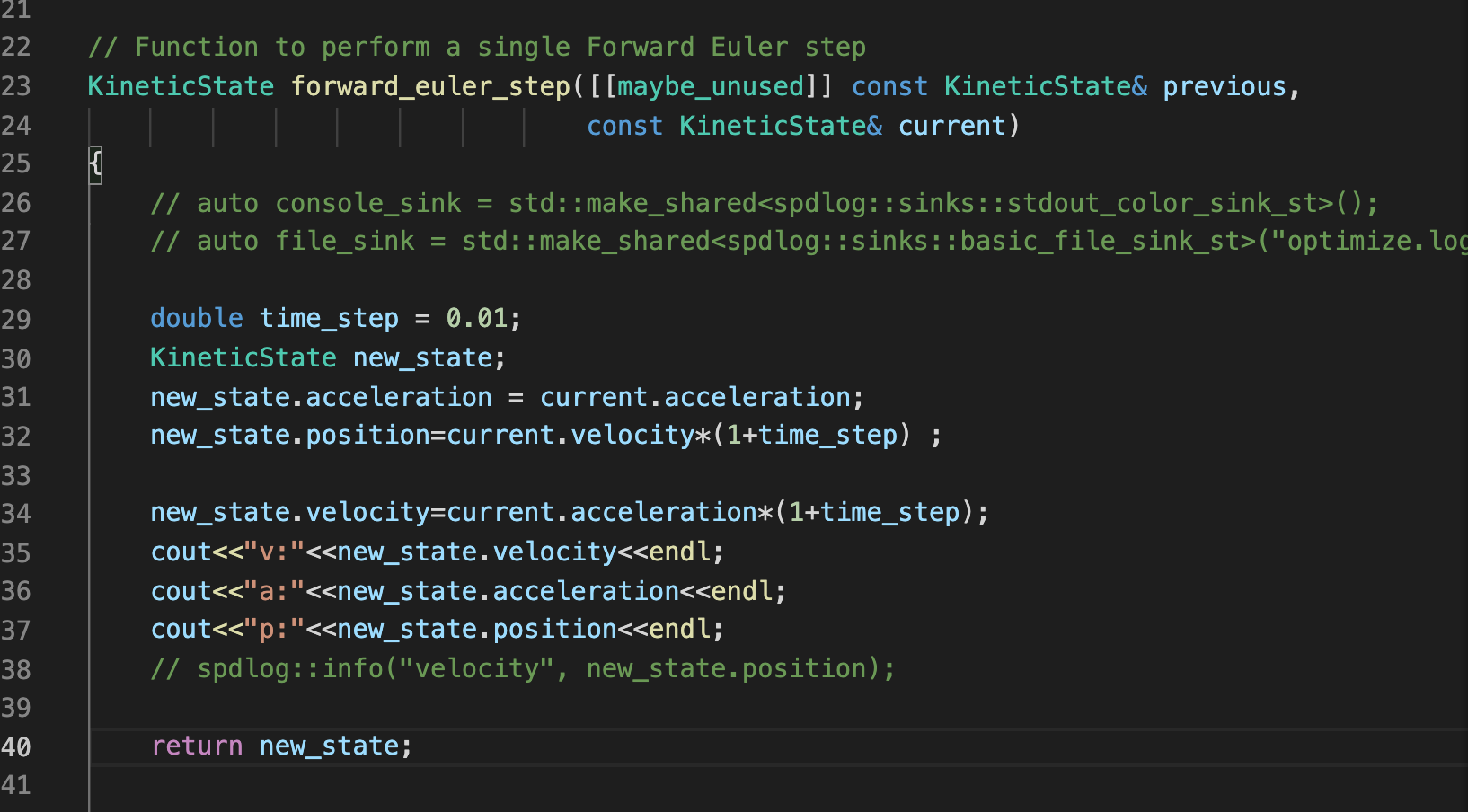Click the 'return' keyword
This screenshot has height=812, width=1468.
click(197, 746)
